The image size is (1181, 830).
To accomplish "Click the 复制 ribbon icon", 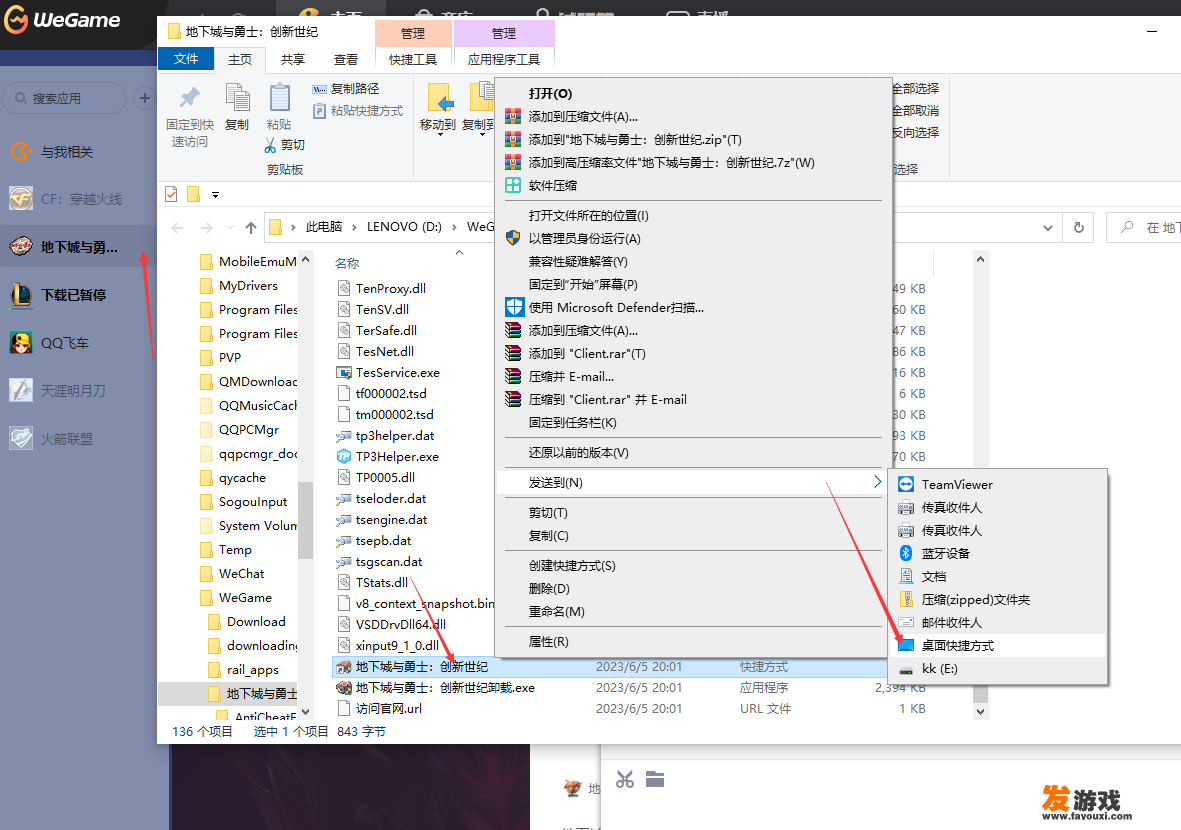I will (x=237, y=99).
